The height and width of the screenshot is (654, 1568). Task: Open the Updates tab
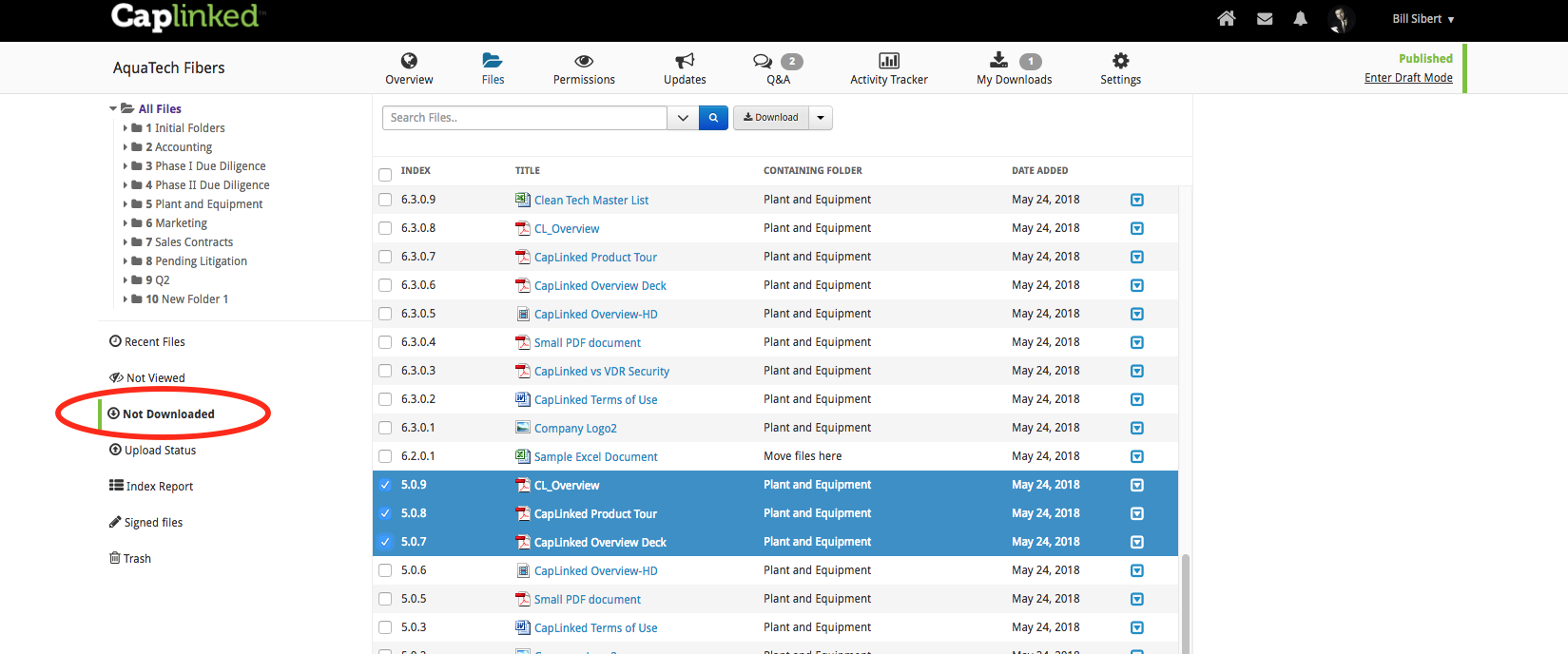coord(685,69)
